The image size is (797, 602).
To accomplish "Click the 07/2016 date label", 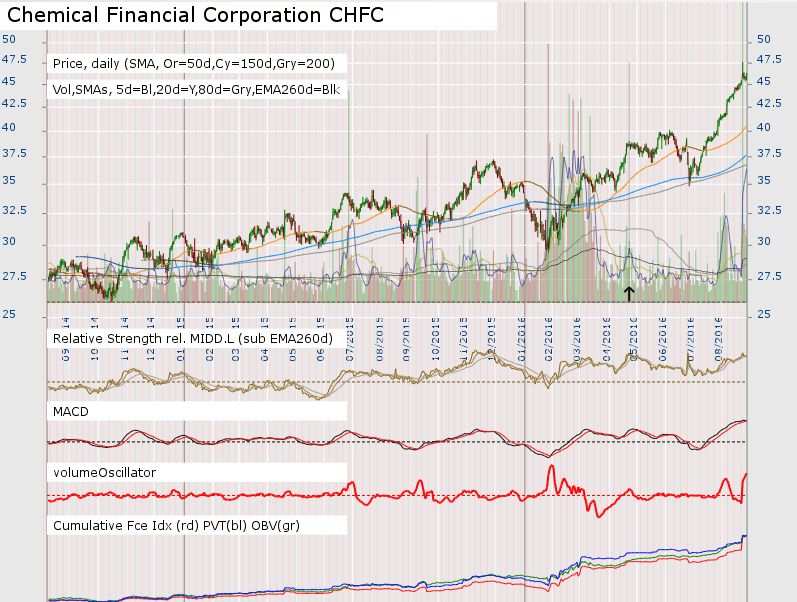I will point(690,339).
